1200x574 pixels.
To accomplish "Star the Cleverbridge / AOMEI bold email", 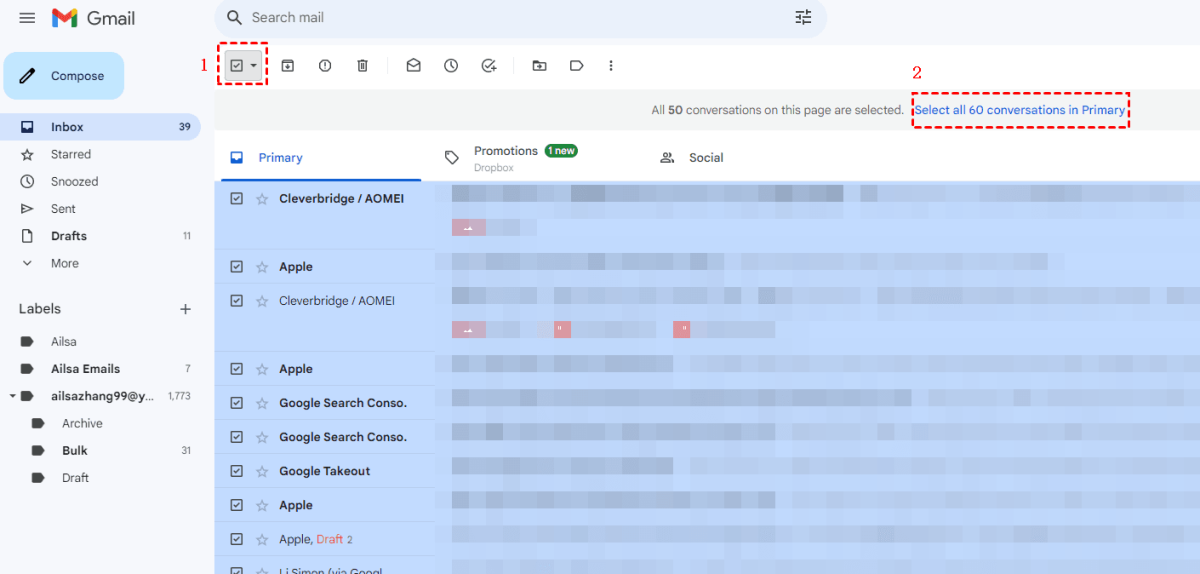I will click(x=262, y=199).
